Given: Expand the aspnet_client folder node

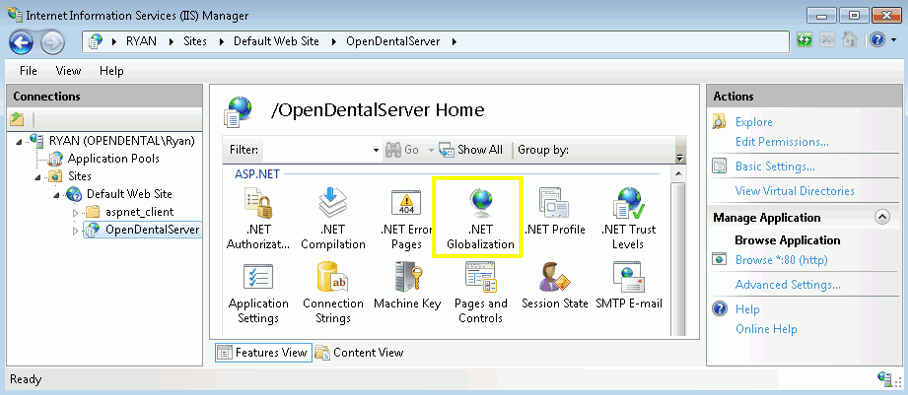Looking at the screenshot, I should (x=75, y=213).
